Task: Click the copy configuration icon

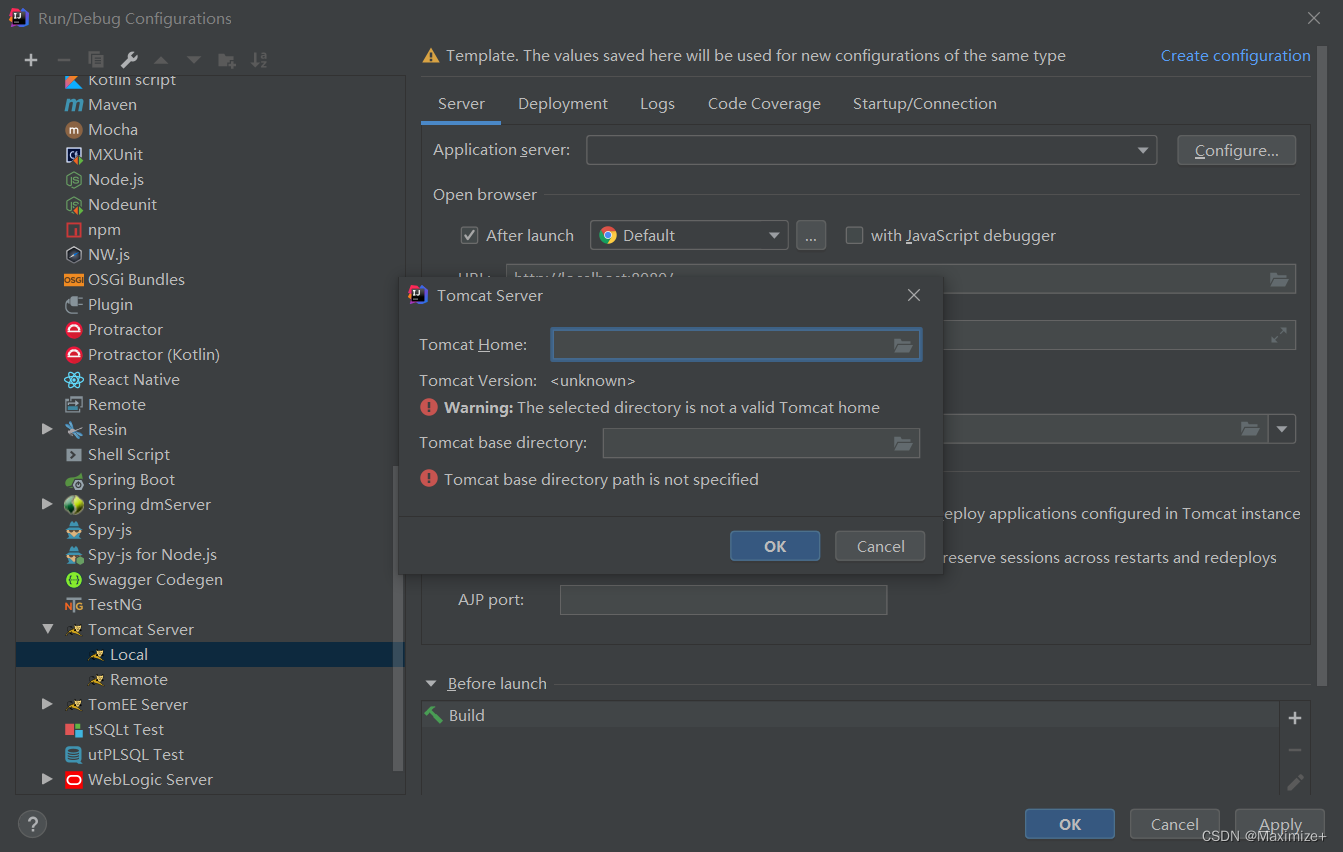Action: 96,60
